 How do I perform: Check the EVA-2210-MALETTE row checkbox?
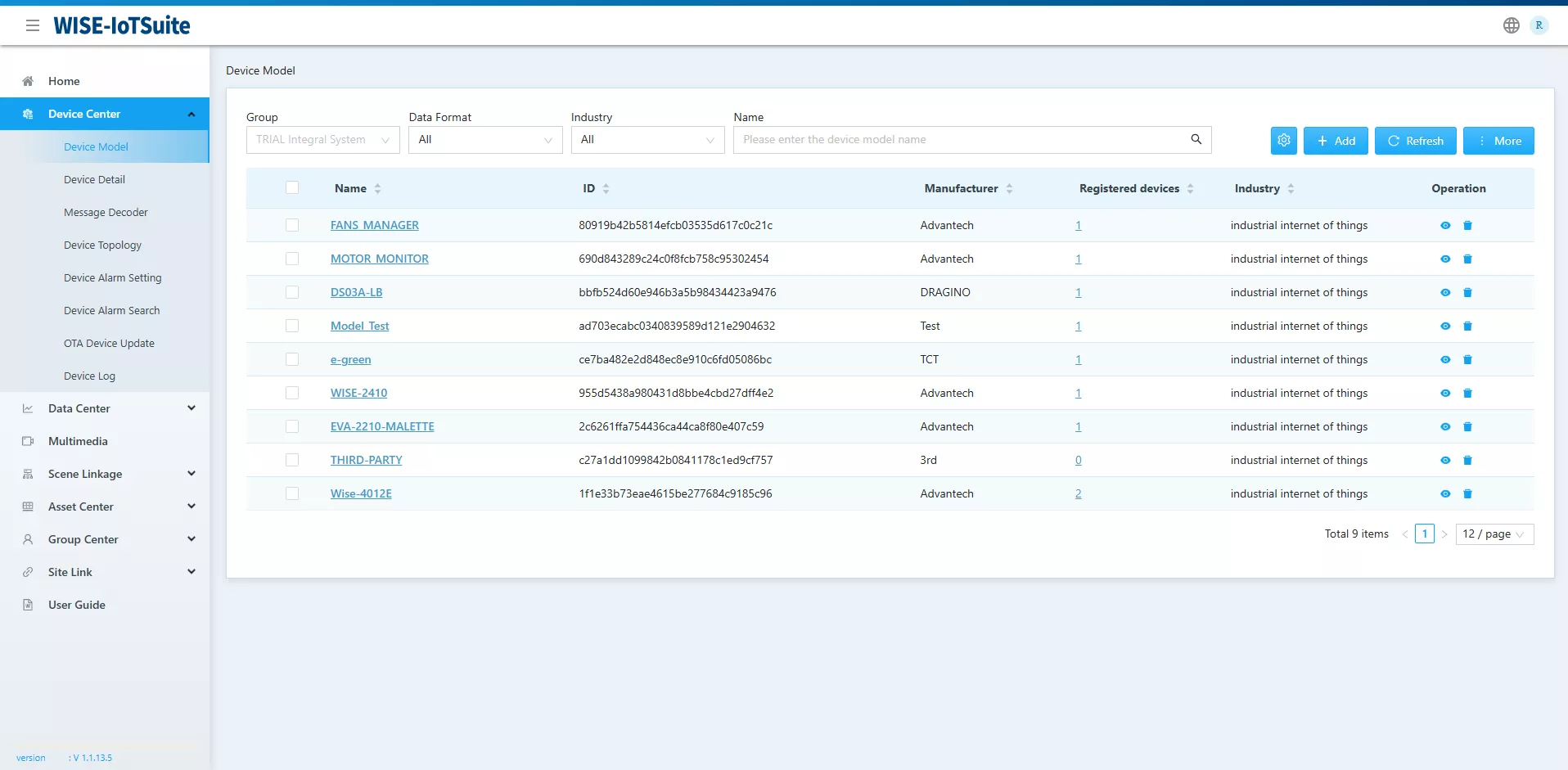point(292,426)
